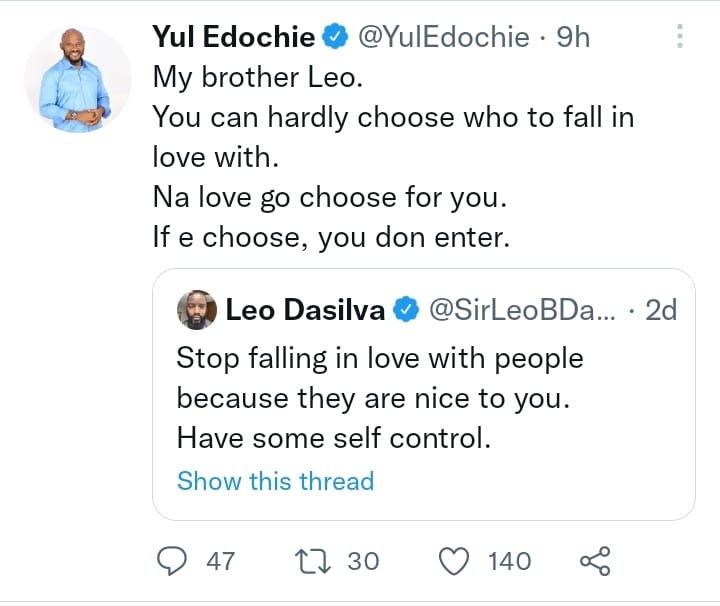
Task: Open the Yul Edochie display name
Action: [234, 38]
